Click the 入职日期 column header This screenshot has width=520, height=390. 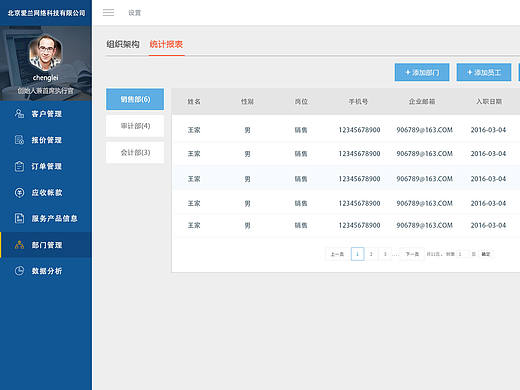click(489, 101)
